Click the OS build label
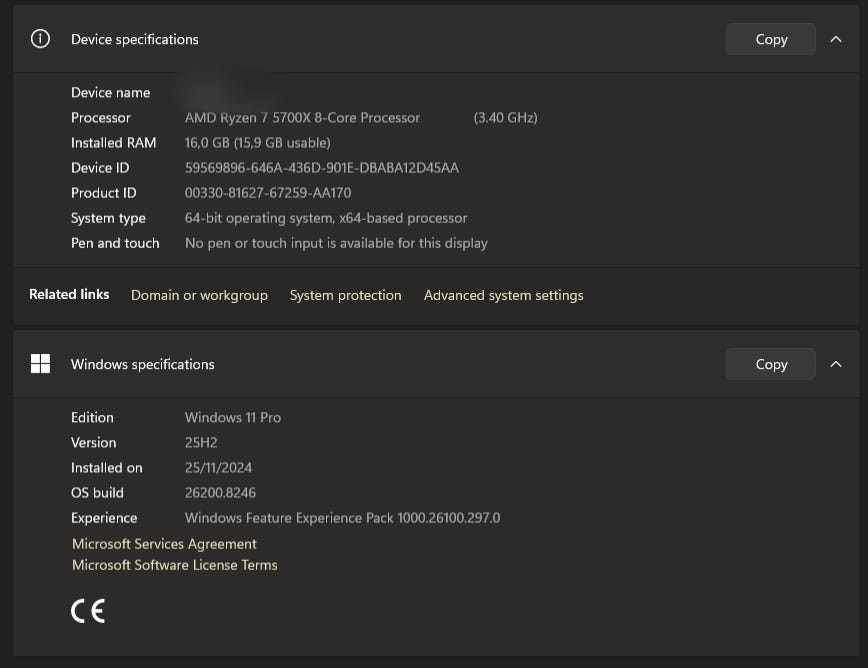This screenshot has height=668, width=868. coord(97,493)
